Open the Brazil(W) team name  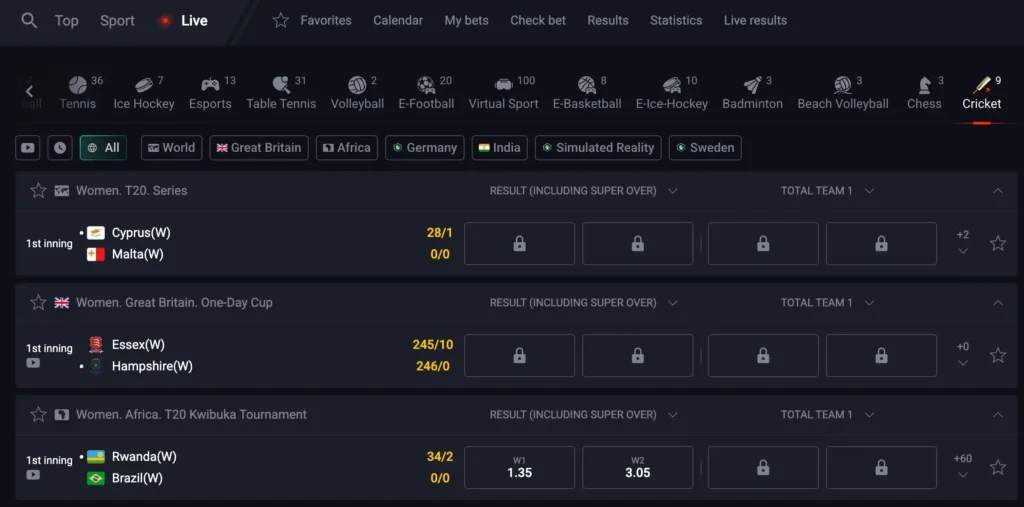point(137,478)
